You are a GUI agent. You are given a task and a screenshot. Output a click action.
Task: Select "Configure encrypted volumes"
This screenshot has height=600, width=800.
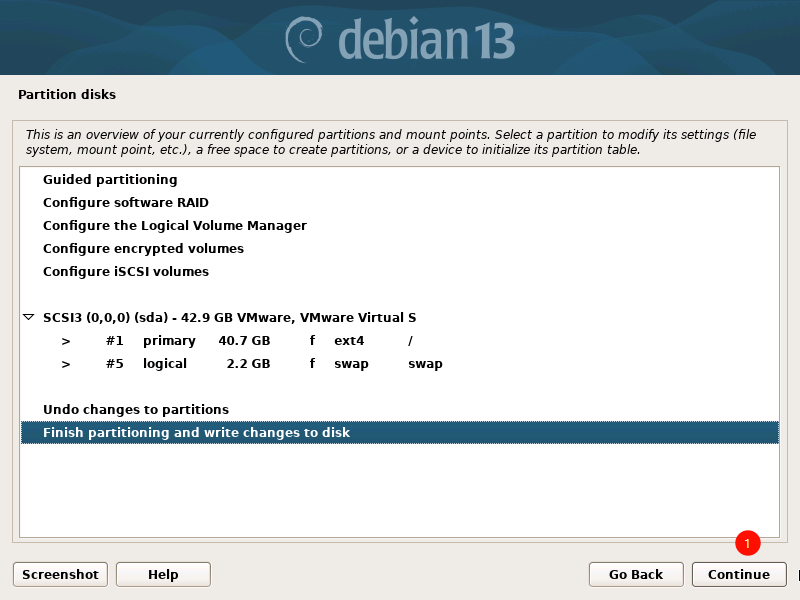tap(143, 248)
